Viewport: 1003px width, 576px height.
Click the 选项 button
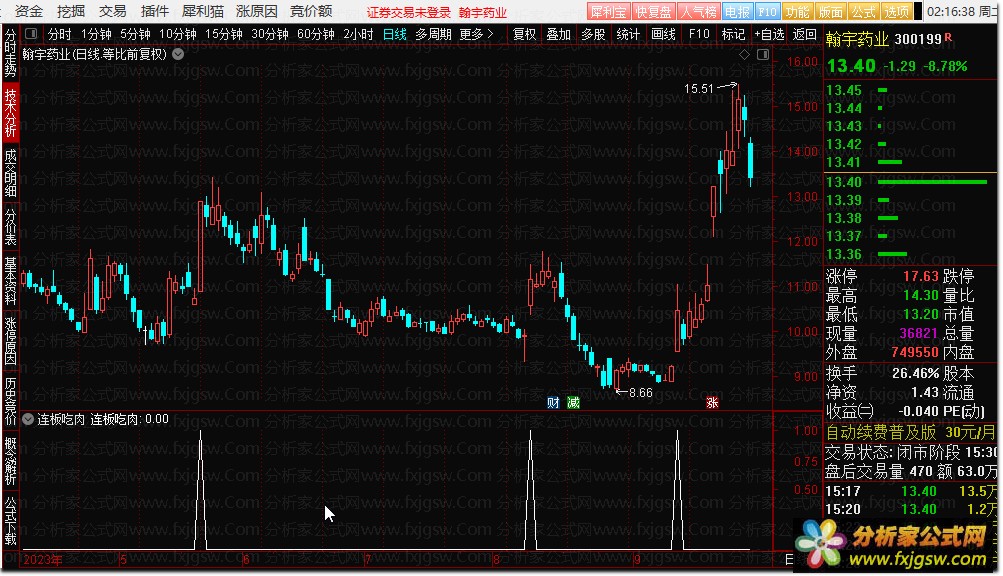point(896,12)
